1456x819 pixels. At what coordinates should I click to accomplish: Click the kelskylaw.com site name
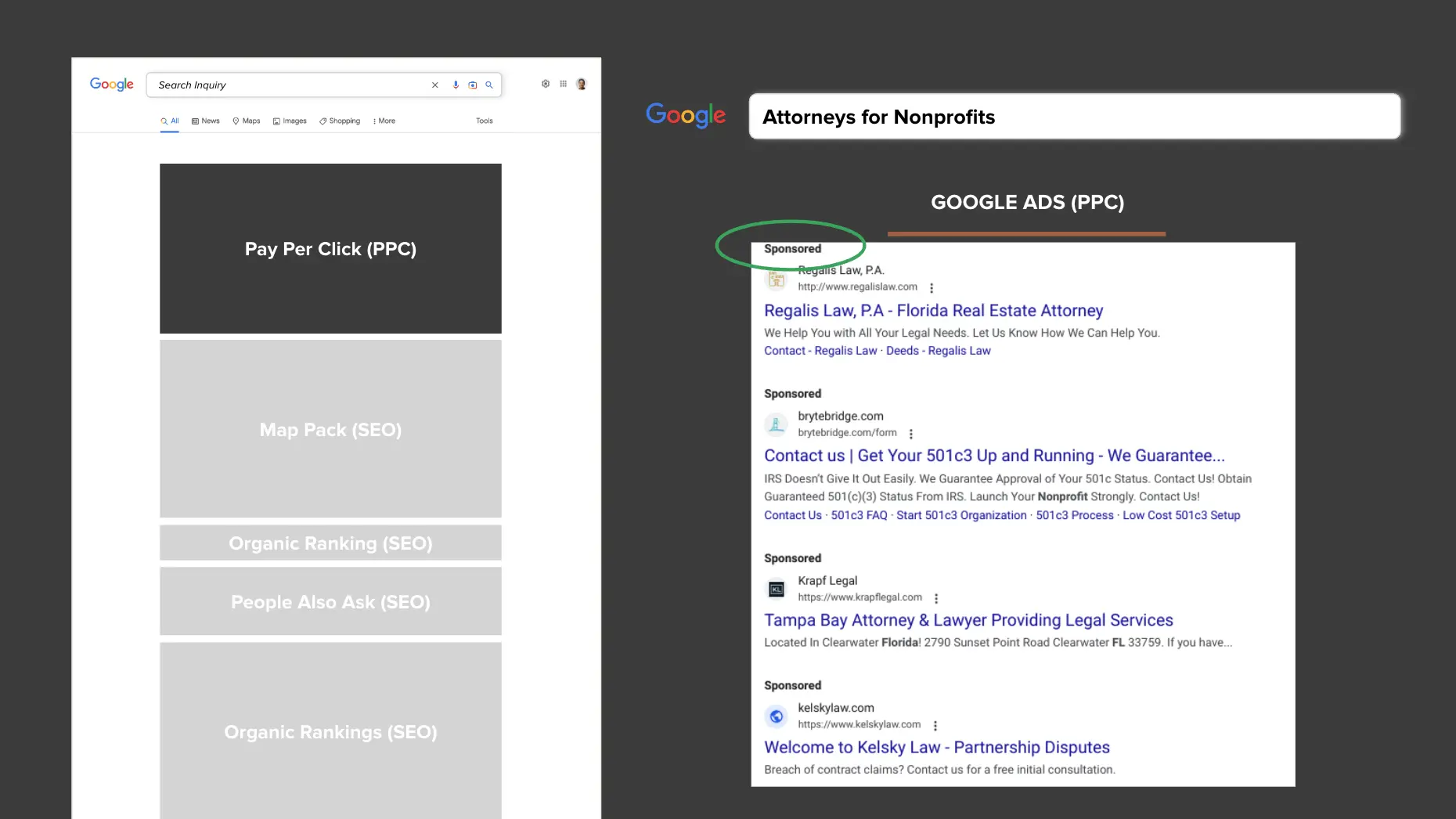pyautogui.click(x=836, y=708)
